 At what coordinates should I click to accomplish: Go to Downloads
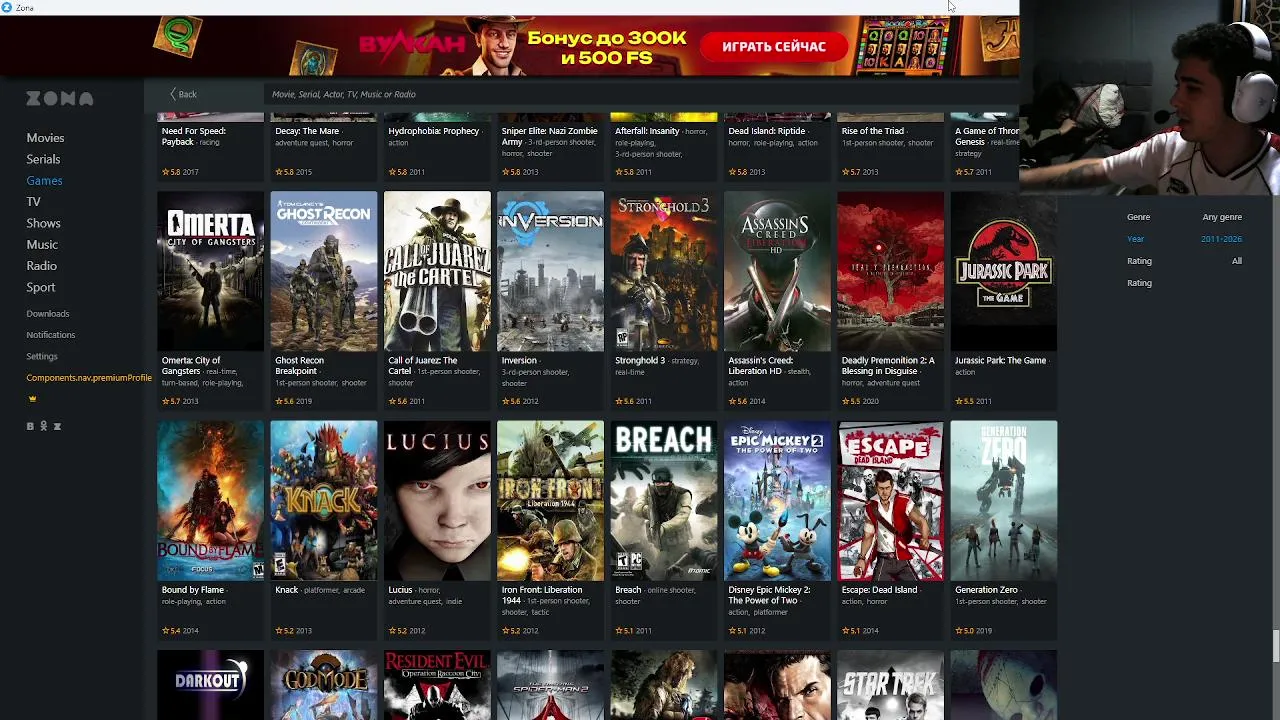pyautogui.click(x=48, y=314)
